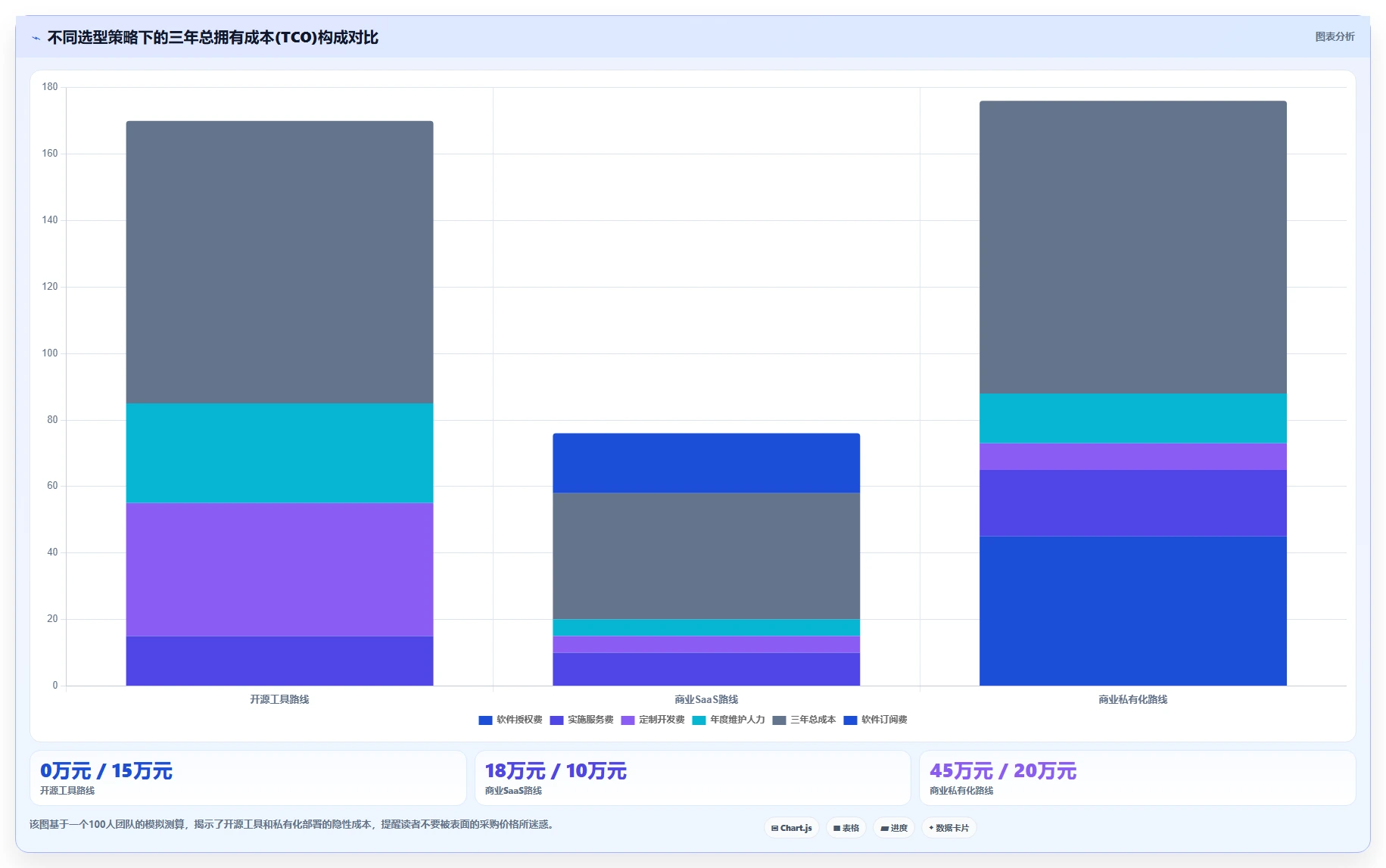The width and height of the screenshot is (1386, 868).
Task: Click the indigo 实施服务费 segment of 商业SaaS路线 bar
Action: tap(706, 669)
